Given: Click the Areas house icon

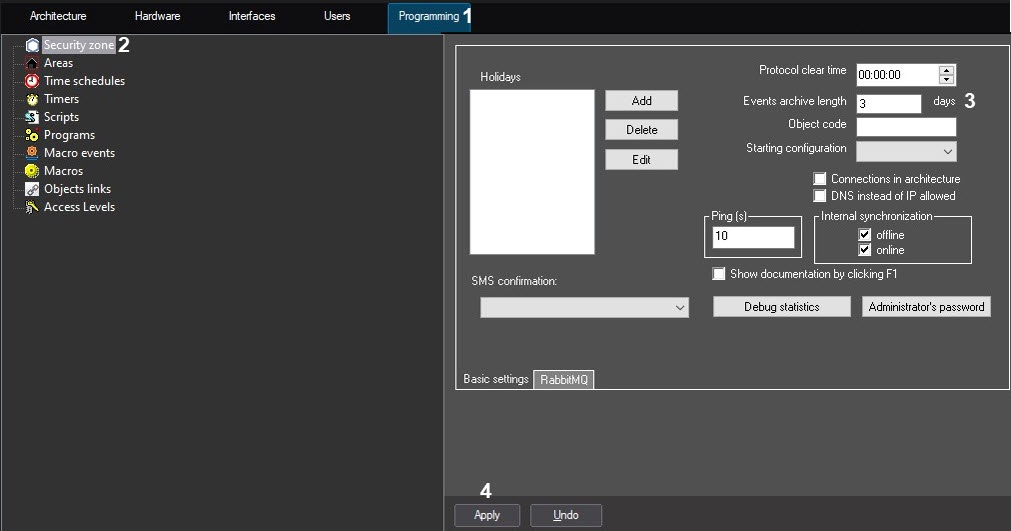Looking at the screenshot, I should pos(32,63).
